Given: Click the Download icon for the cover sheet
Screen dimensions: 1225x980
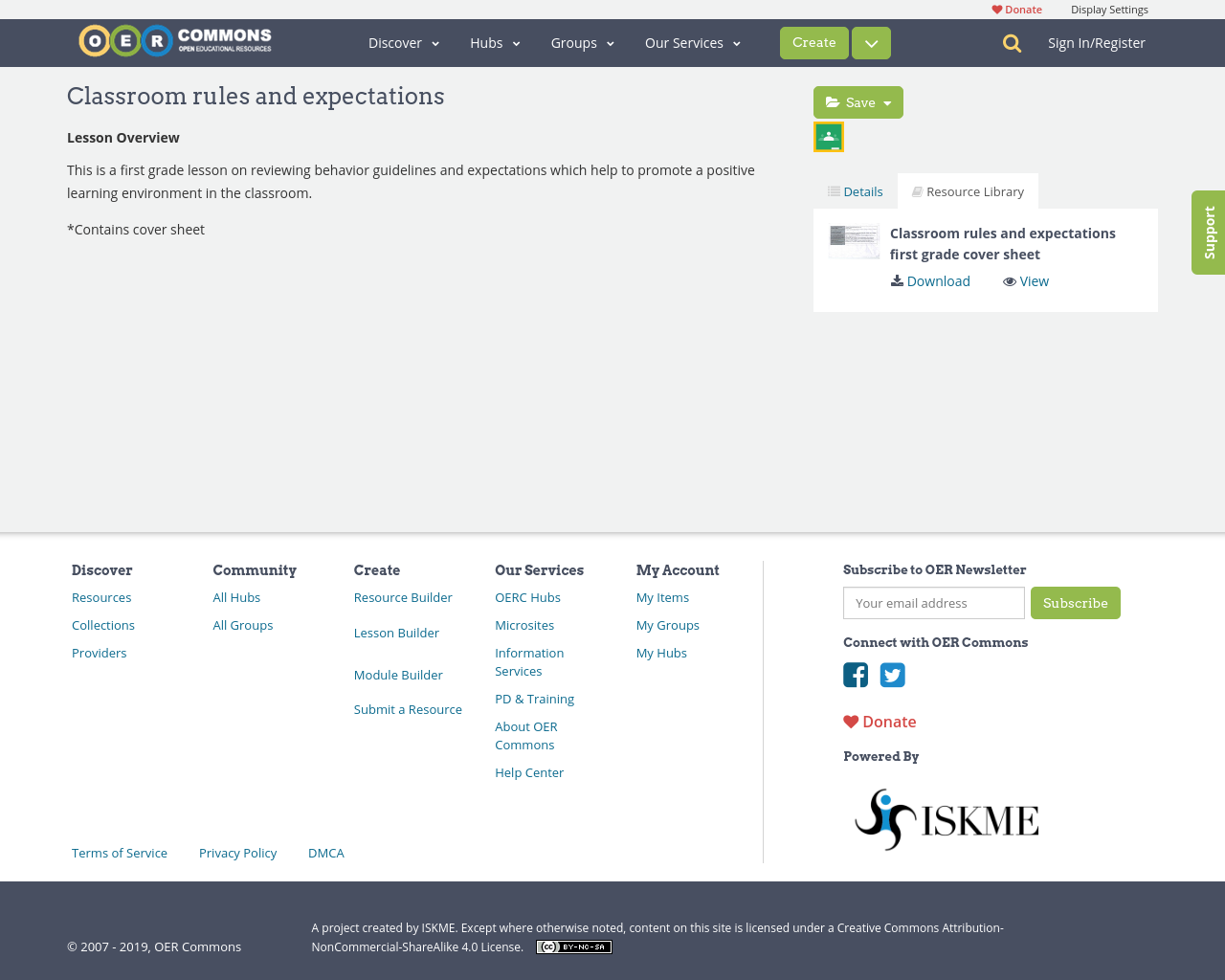Looking at the screenshot, I should click(x=897, y=279).
